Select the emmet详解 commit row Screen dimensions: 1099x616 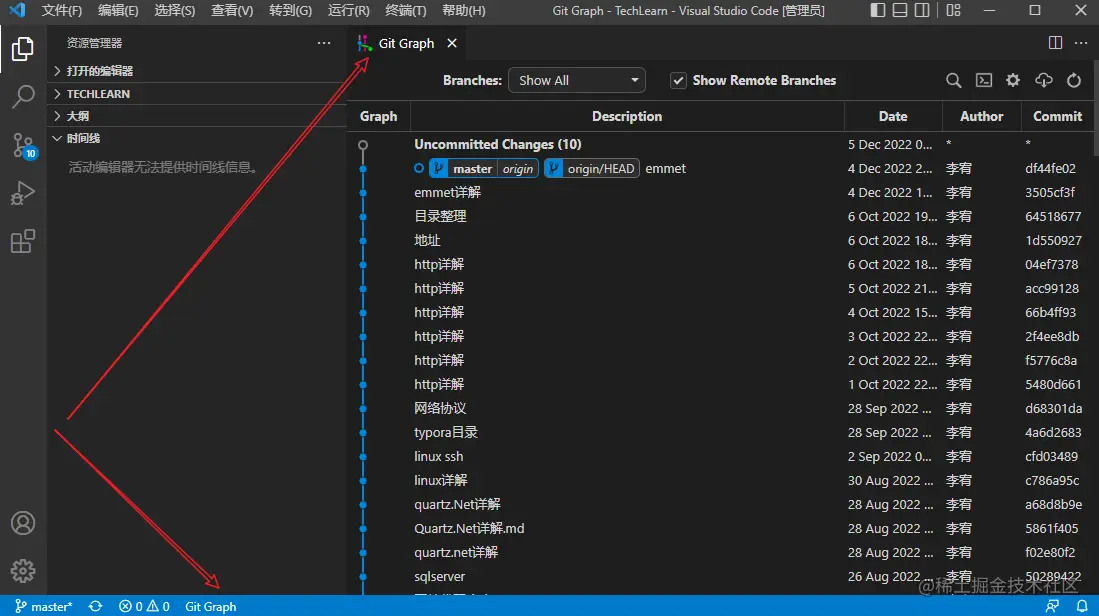pyautogui.click(x=722, y=192)
